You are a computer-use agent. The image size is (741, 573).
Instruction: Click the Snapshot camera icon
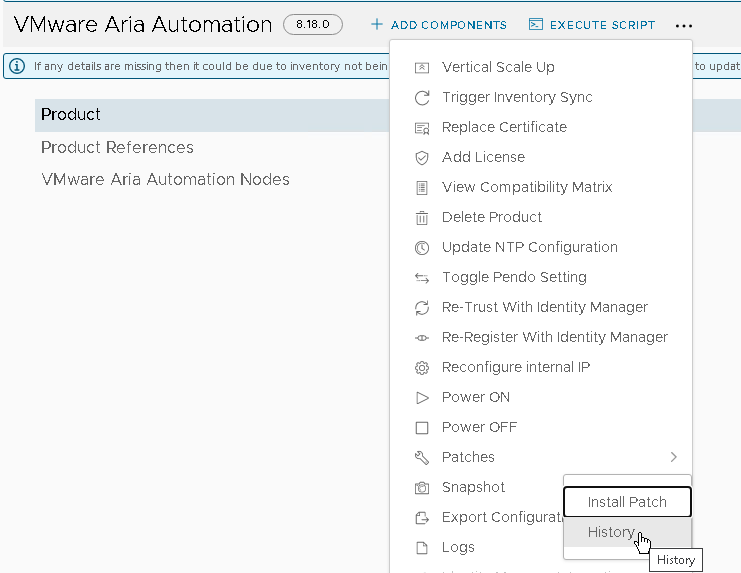422,488
